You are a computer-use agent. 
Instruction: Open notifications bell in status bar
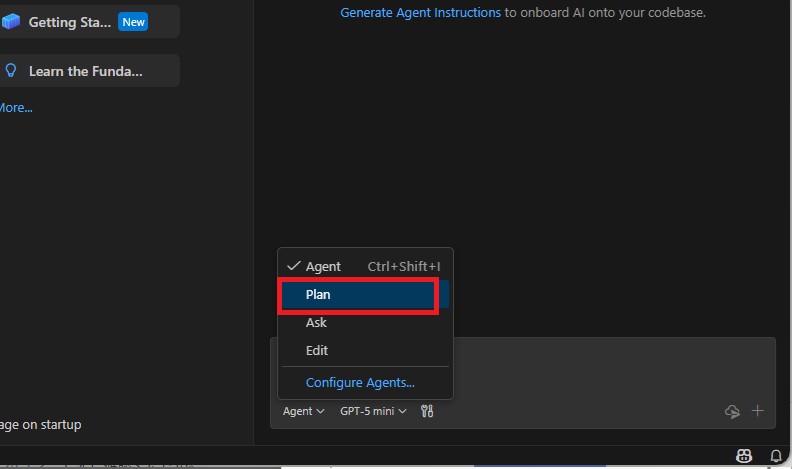pyautogui.click(x=776, y=456)
